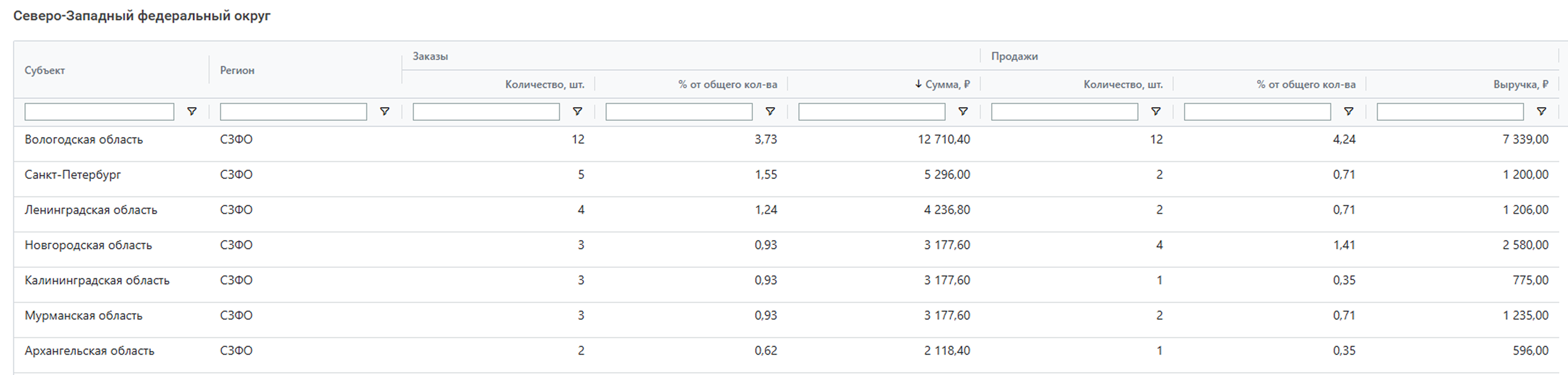Open filter icon for orders Количество column

[578, 111]
